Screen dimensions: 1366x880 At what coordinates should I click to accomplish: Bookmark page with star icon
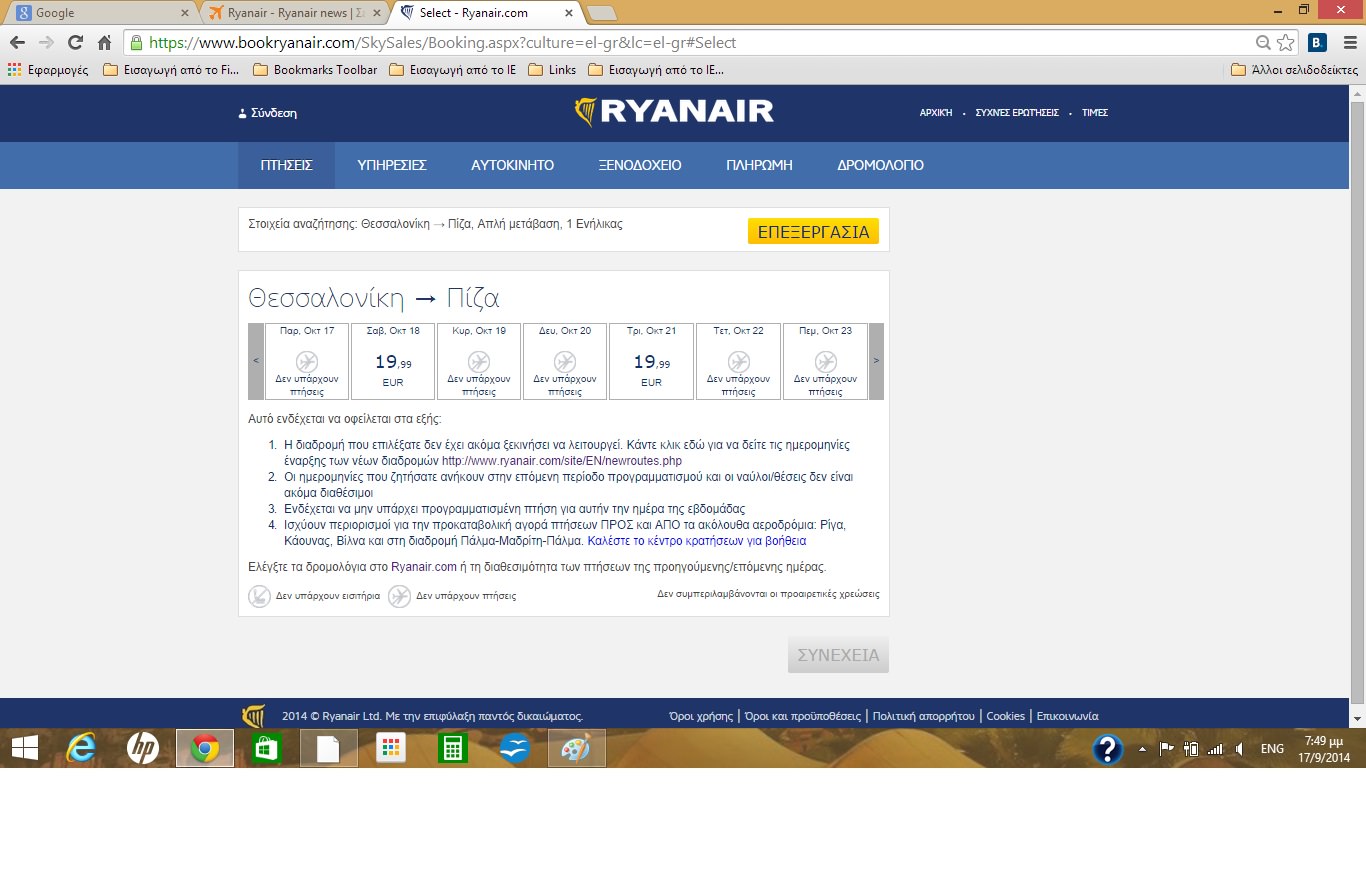1286,43
